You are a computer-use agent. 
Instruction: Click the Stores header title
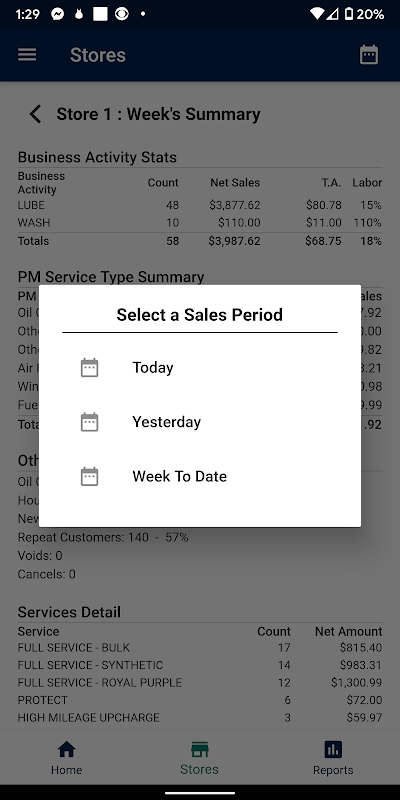pos(98,55)
